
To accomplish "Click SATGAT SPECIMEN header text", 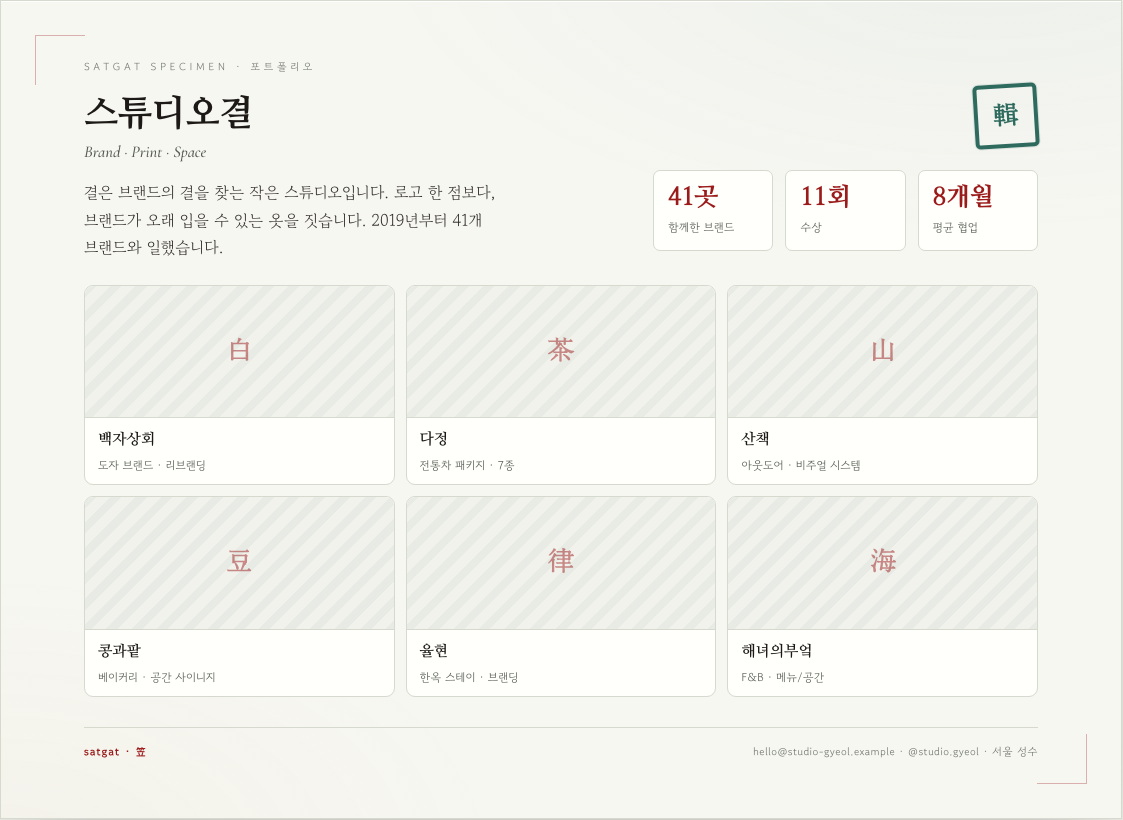I will click(155, 67).
